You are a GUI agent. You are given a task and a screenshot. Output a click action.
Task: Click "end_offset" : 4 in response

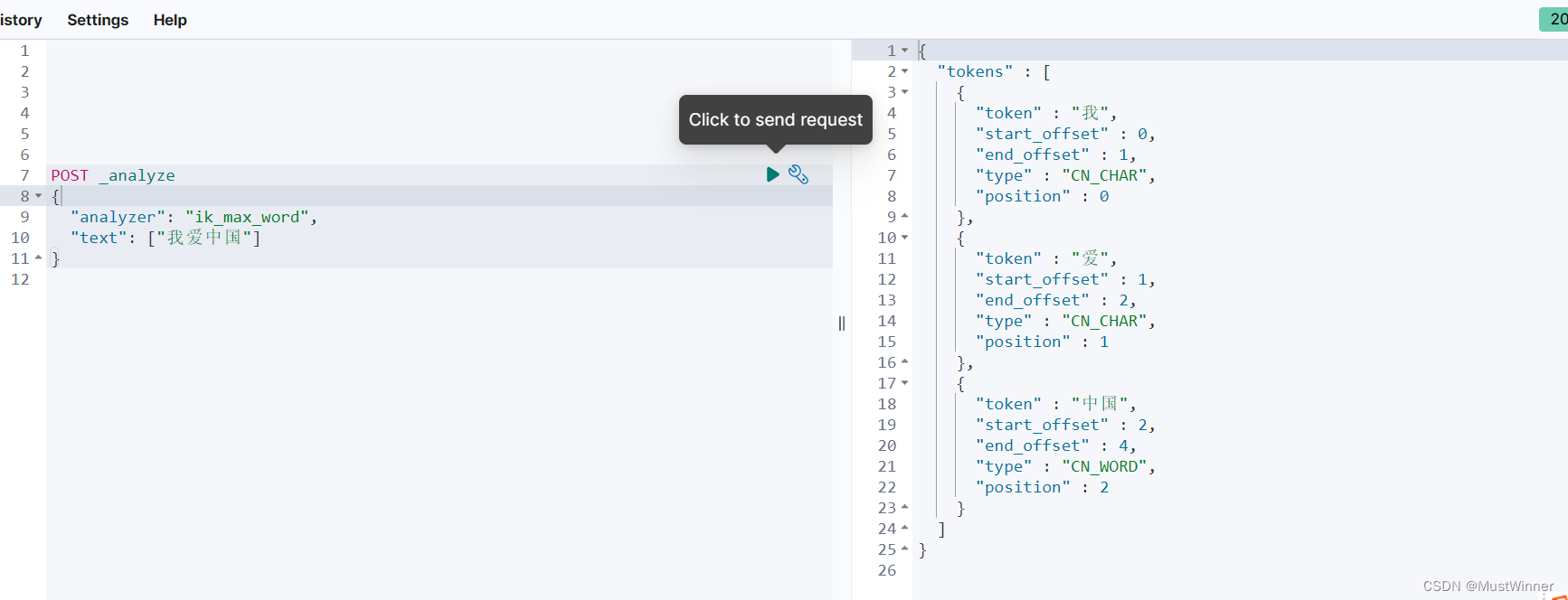(1055, 445)
